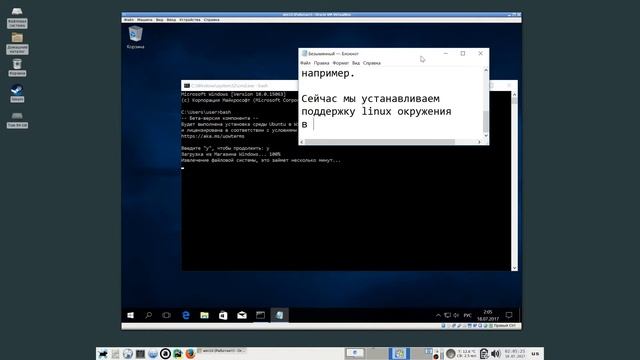Click Notepad title bar text
Viewport: 640px width, 360px height.
333,53
